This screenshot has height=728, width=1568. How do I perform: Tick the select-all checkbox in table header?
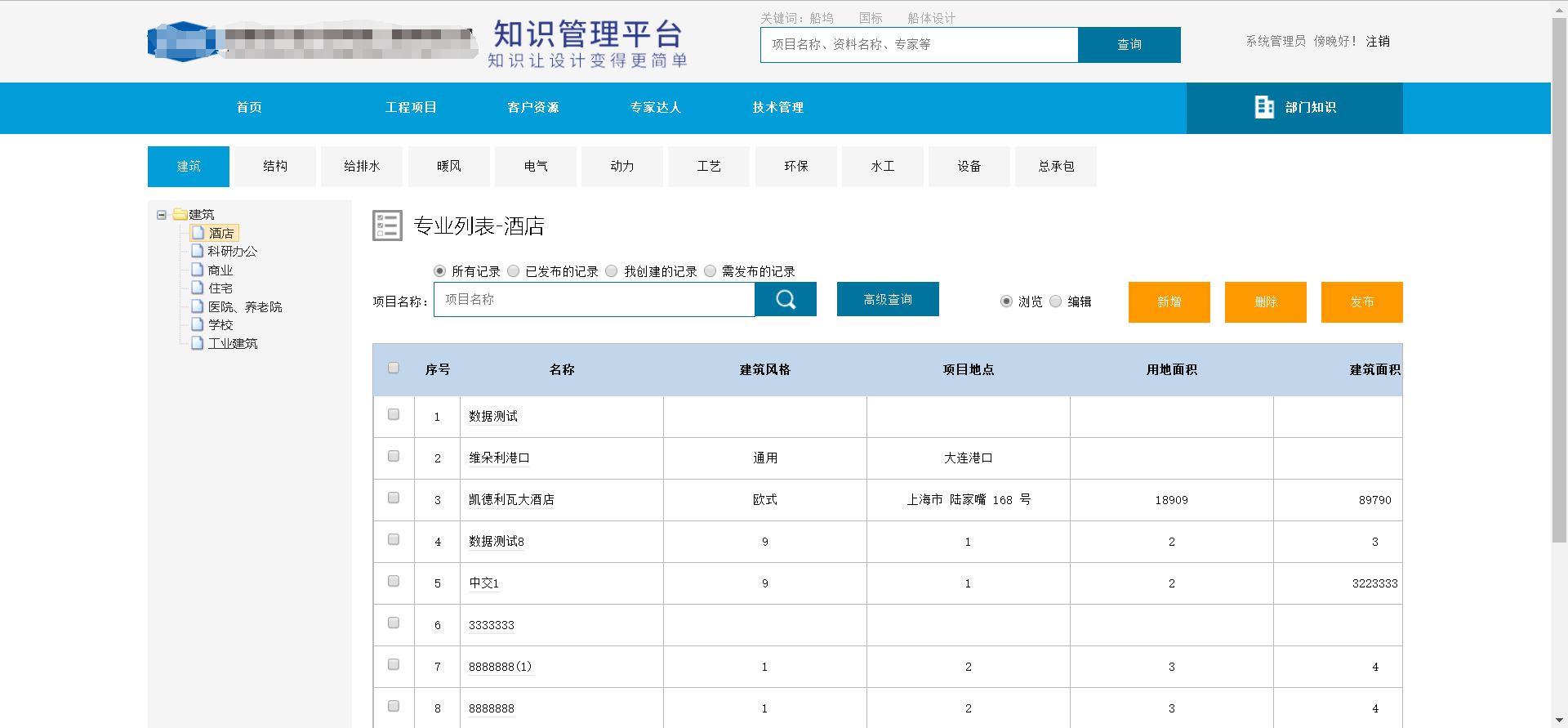tap(394, 368)
